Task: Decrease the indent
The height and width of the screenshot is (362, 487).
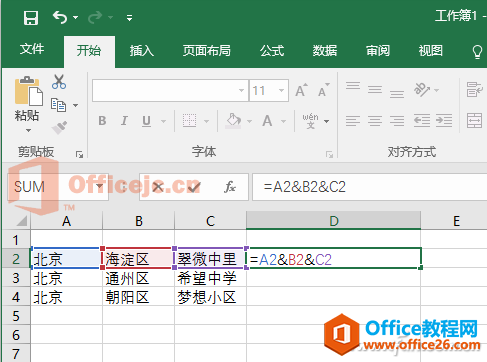Action: (x=422, y=121)
